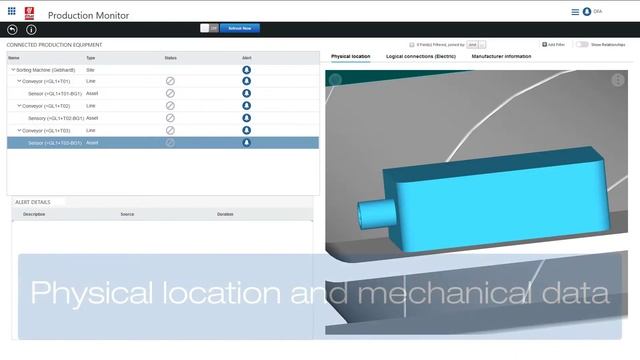Image resolution: width=640 pixels, height=360 pixels.
Task: Click status icon for Conveyor T02
Action: [x=170, y=106]
